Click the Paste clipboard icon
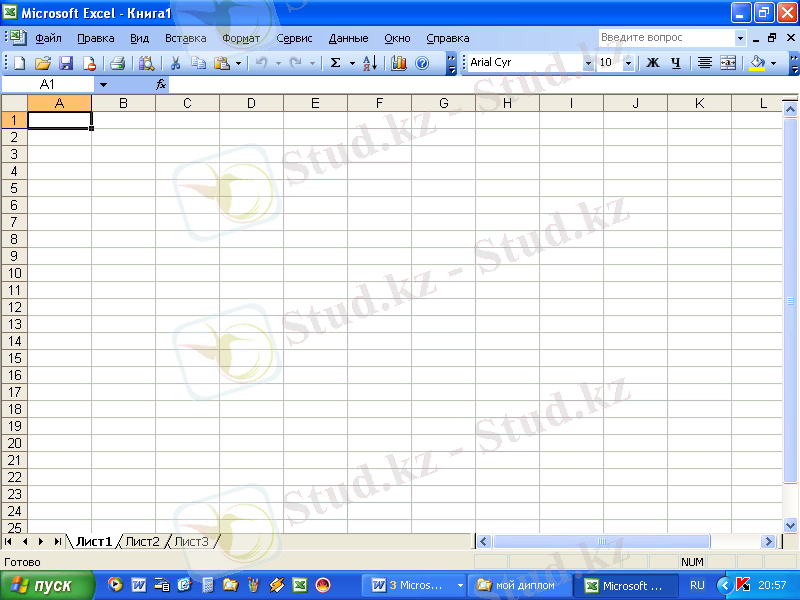The width and height of the screenshot is (800, 600). (221, 63)
